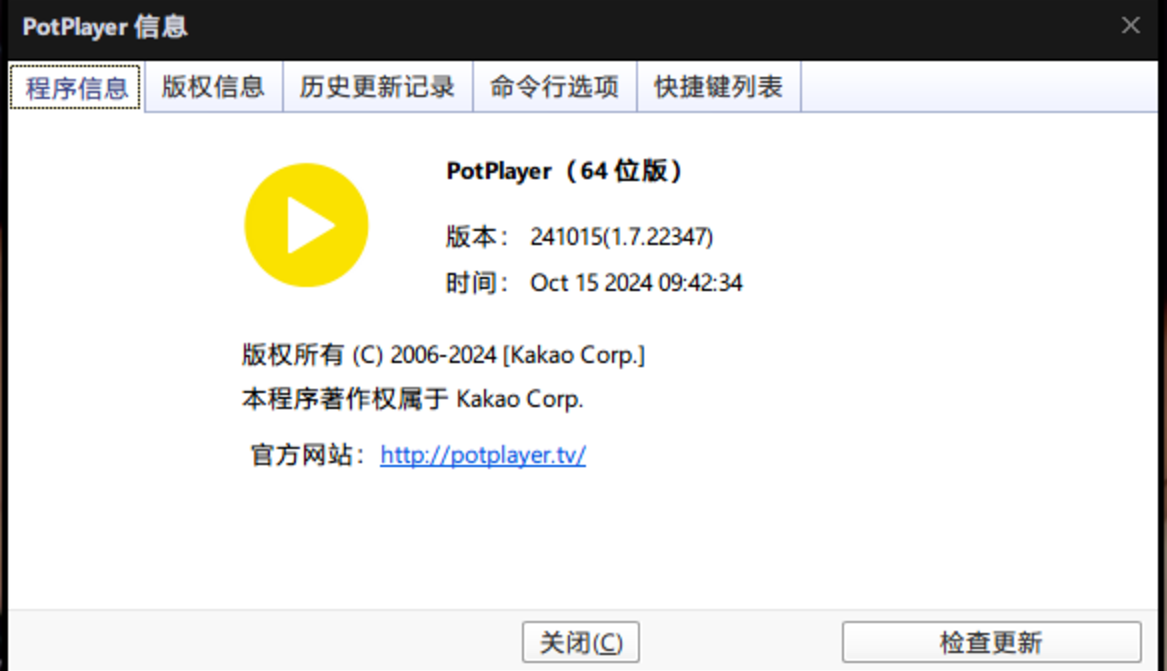This screenshot has height=671, width=1167.
Task: Click the yellow PotPlayer play logo
Action: coord(306,225)
